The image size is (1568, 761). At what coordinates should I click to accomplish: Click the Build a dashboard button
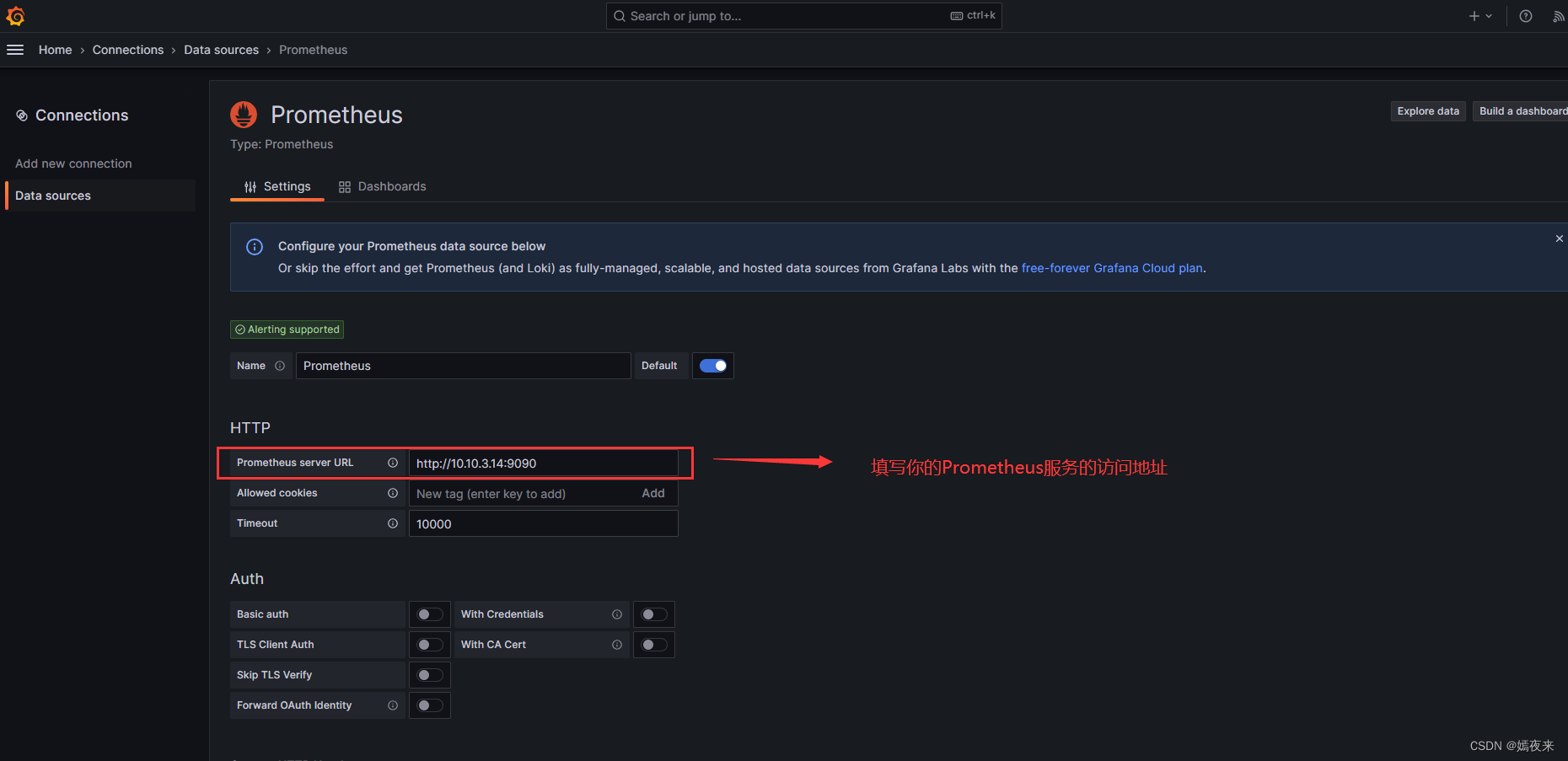pos(1521,111)
